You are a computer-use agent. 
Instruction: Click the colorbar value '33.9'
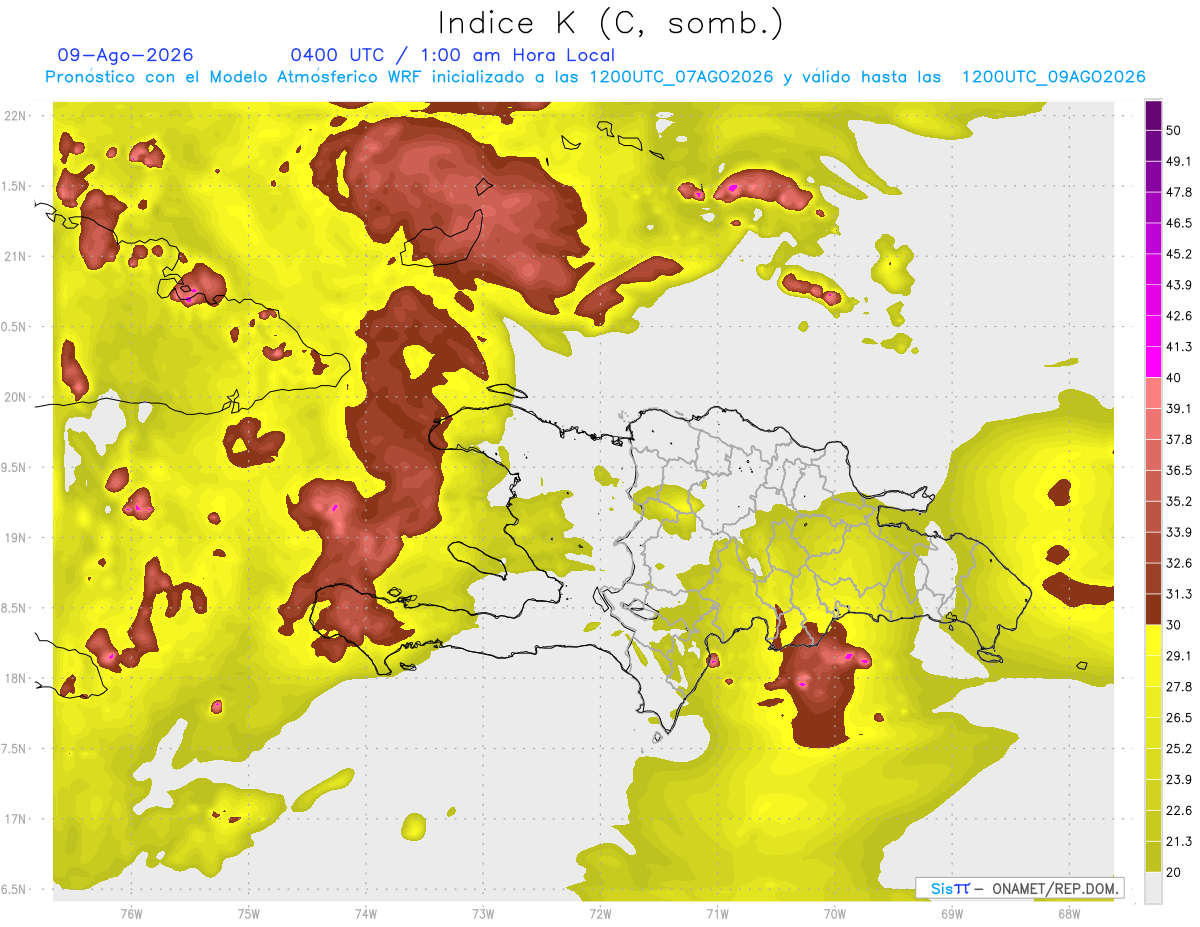[1179, 532]
